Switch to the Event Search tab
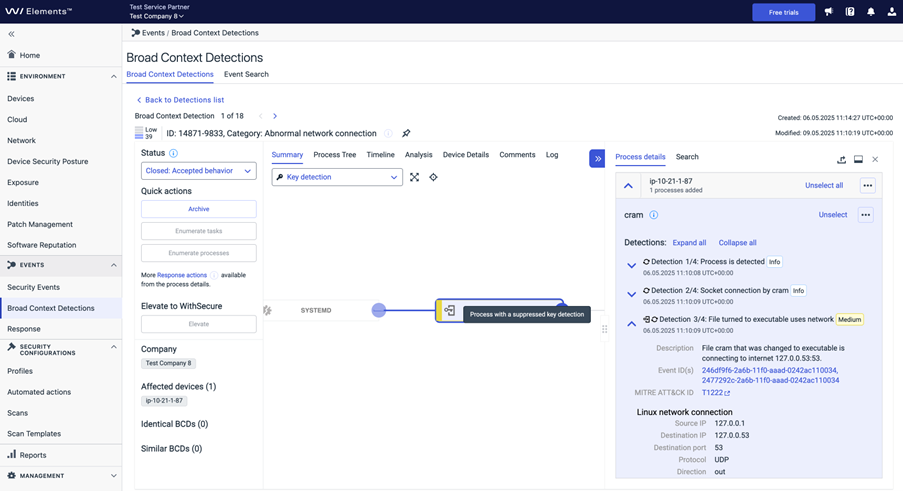903x491 pixels. (x=246, y=74)
